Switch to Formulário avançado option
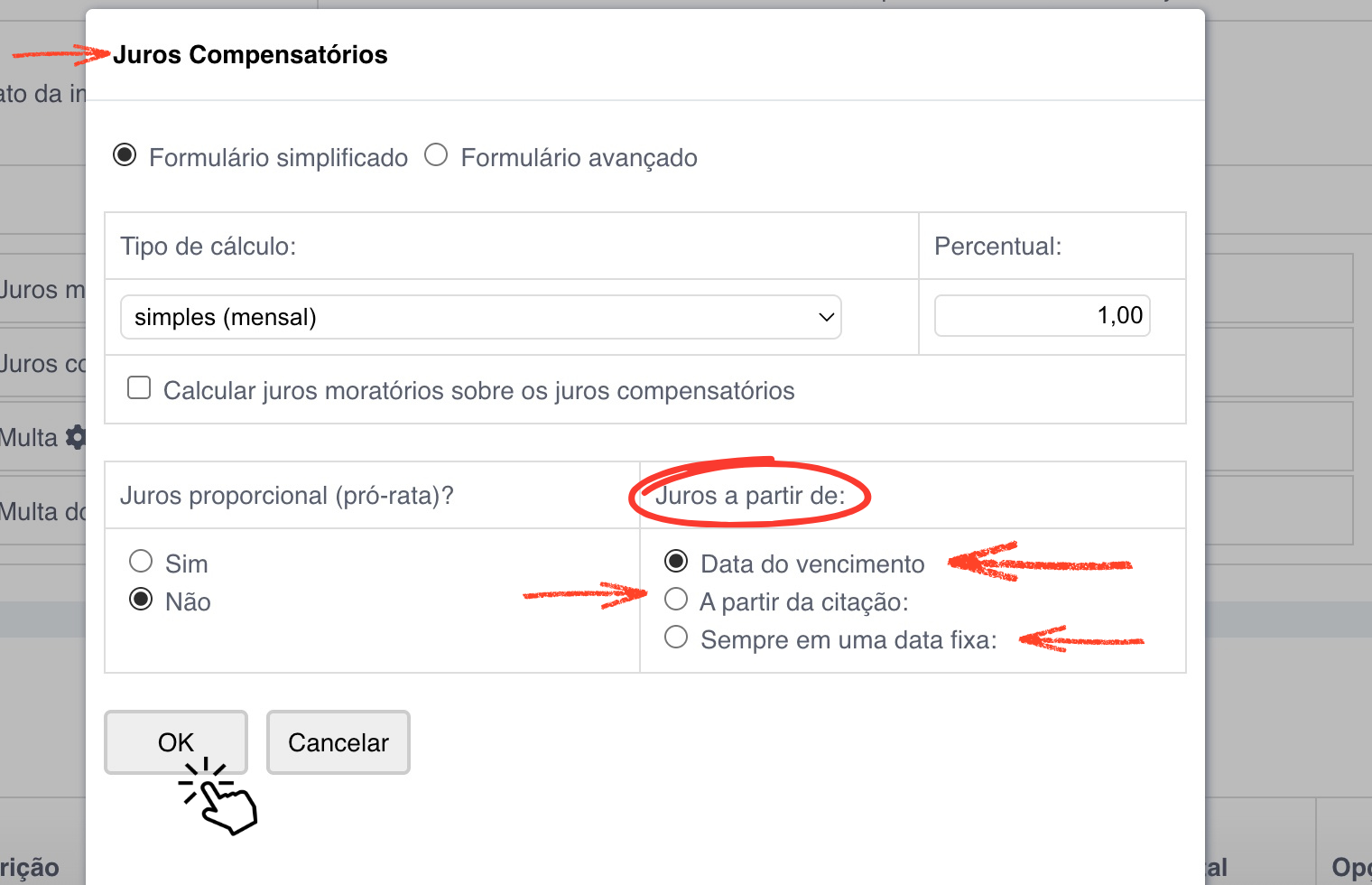 [436, 155]
